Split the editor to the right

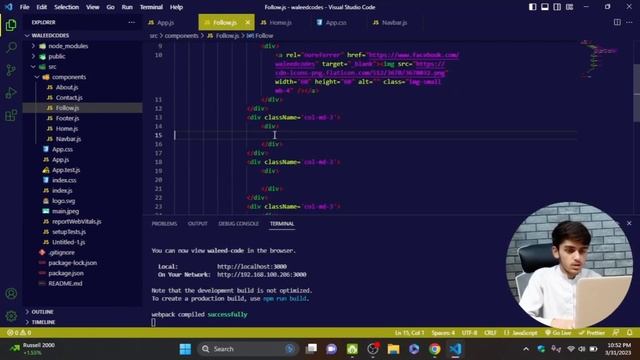coord(617,22)
